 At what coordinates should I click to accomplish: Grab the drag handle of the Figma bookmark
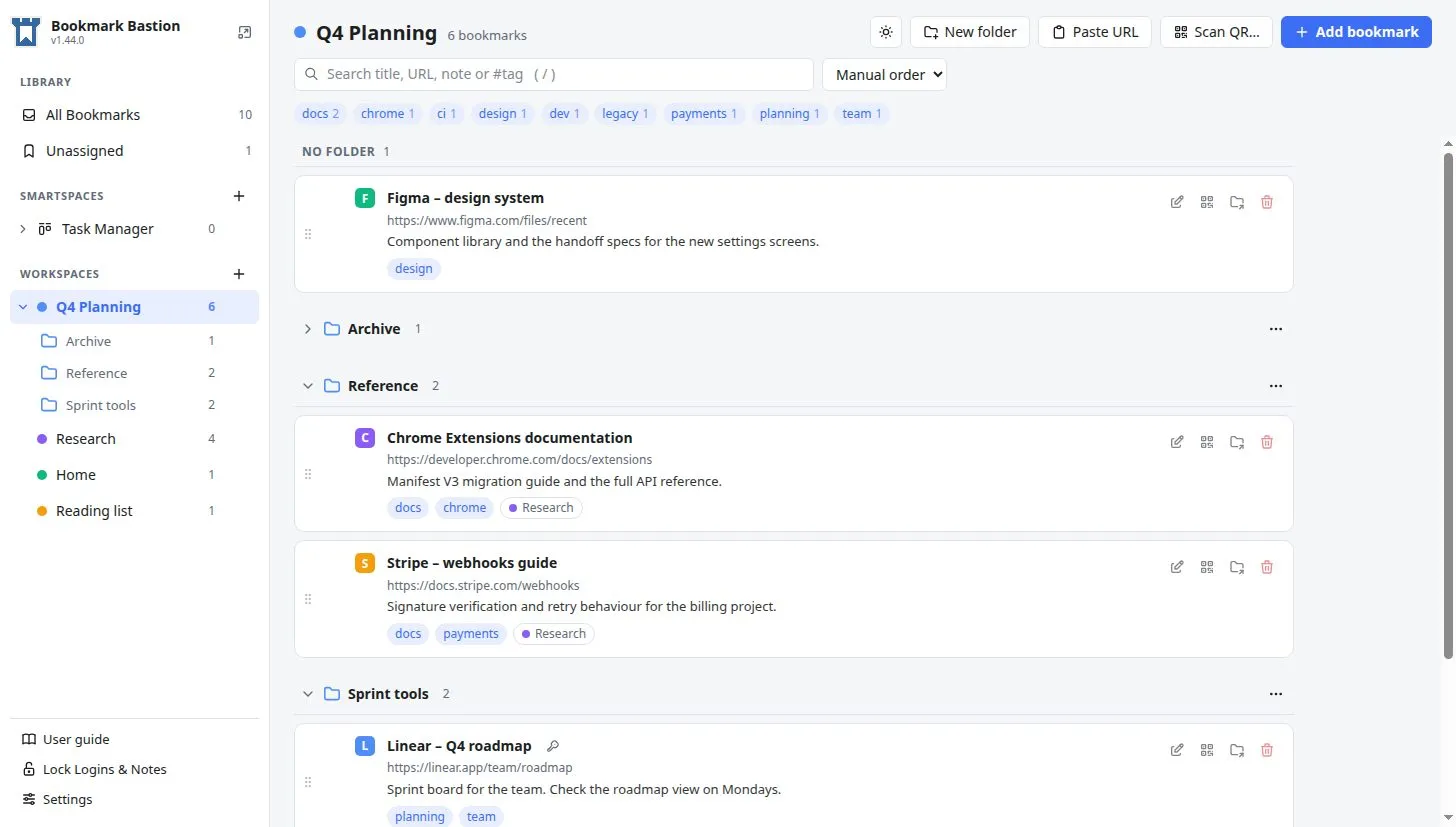(x=308, y=234)
